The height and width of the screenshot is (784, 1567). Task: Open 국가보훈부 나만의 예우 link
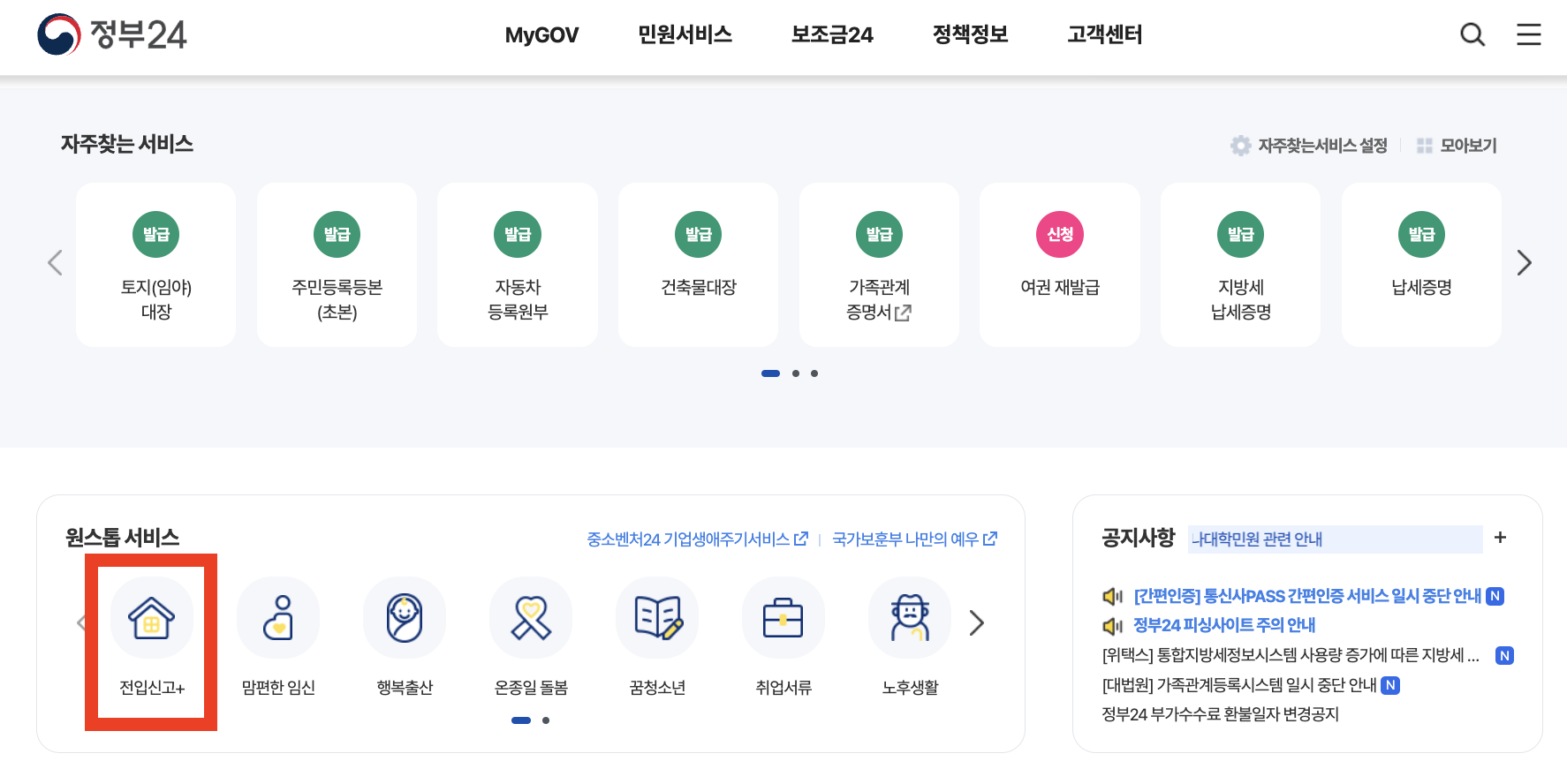pos(914,539)
